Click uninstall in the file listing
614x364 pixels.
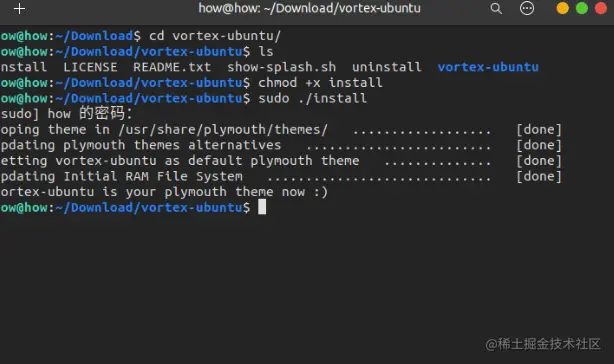click(387, 67)
